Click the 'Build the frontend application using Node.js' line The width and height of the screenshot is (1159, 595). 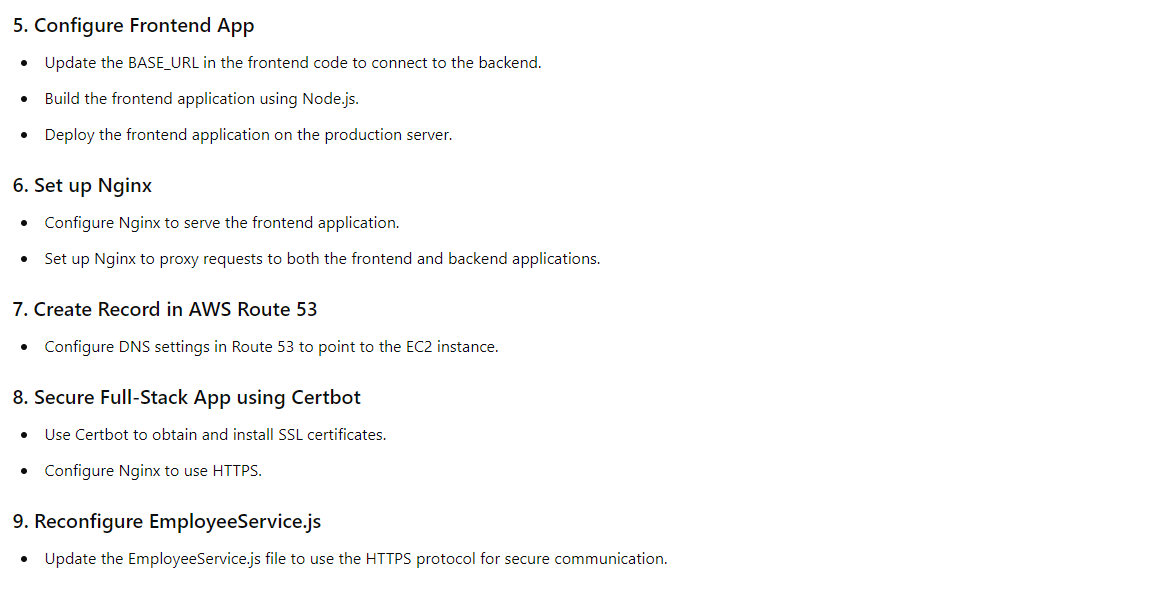coord(202,99)
